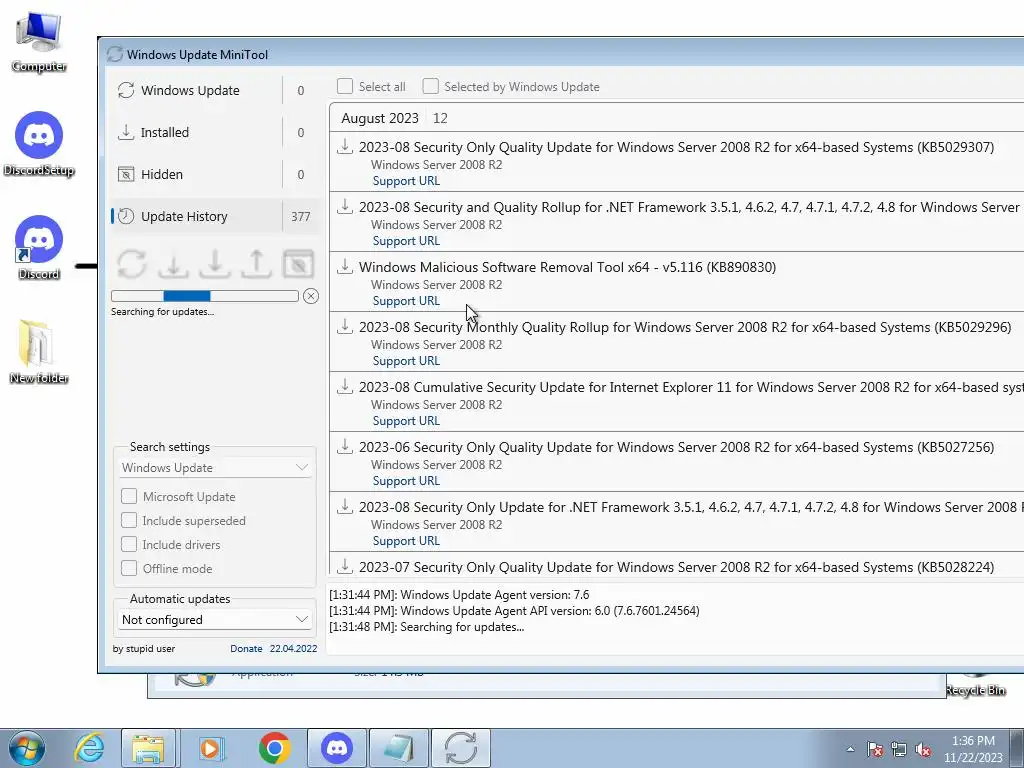Launch Google Chrome from the taskbar

(274, 748)
